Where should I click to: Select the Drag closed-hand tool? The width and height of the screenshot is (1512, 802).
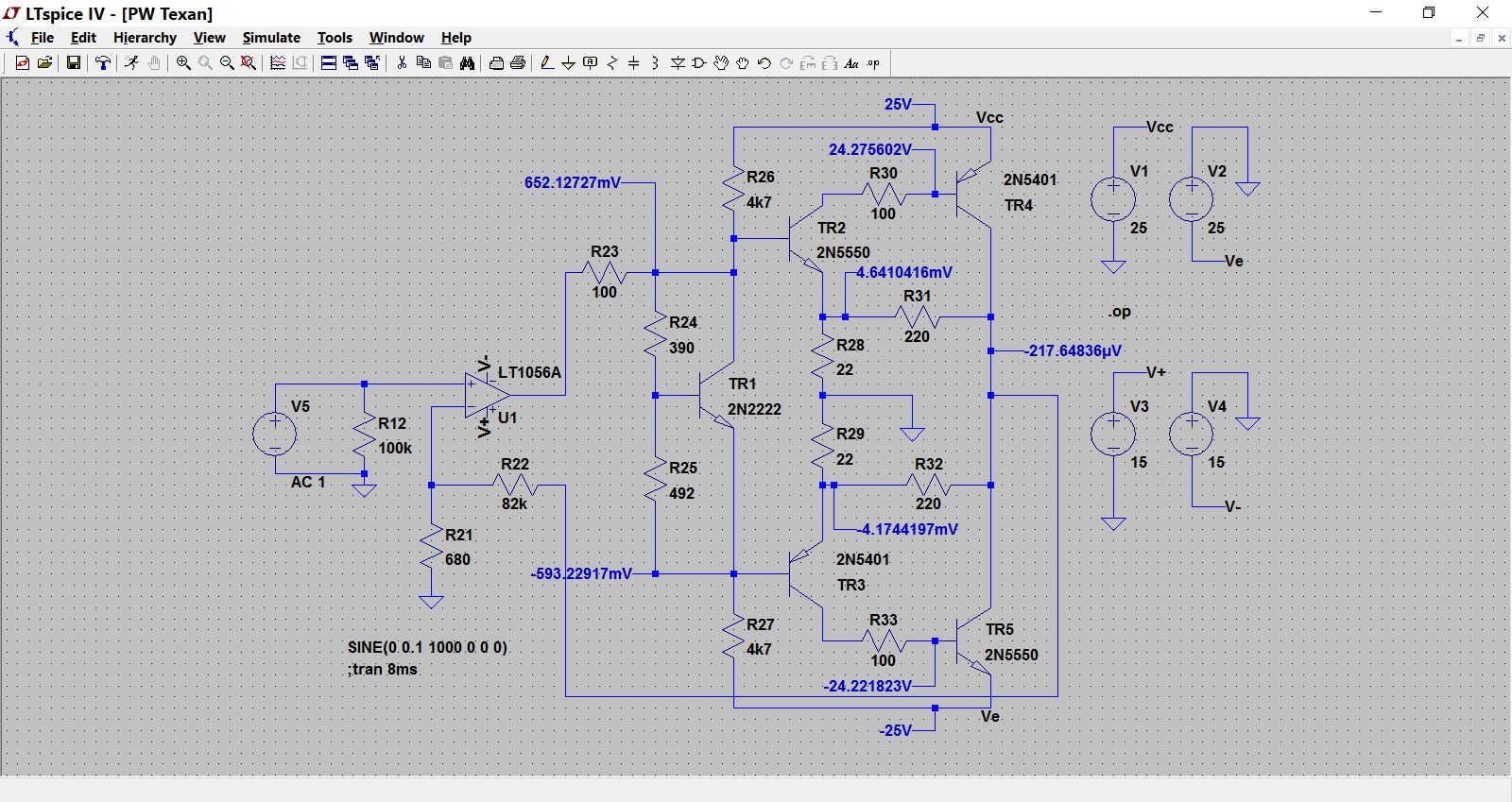pyautogui.click(x=743, y=63)
